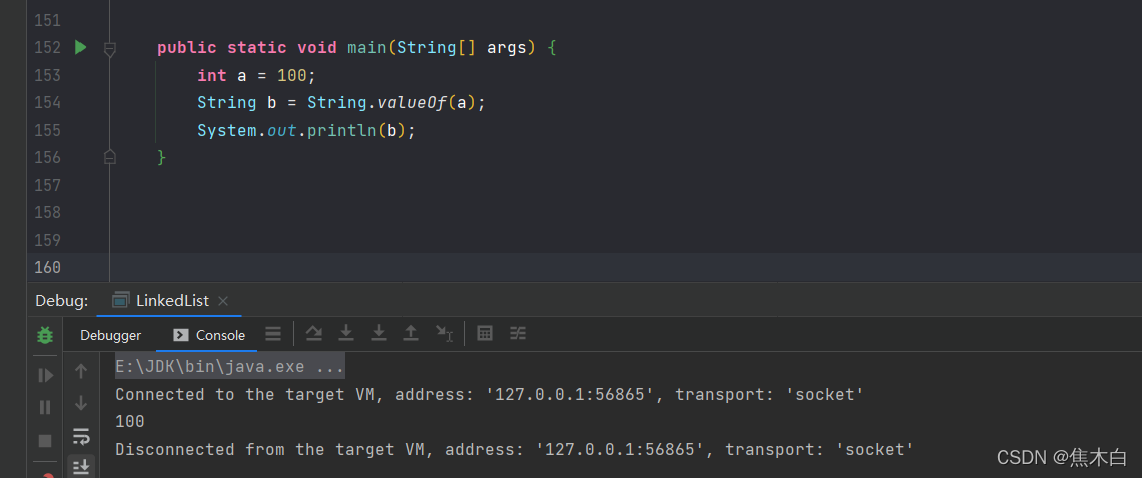
Task: Click the green run gutter icon beside main
Action: tap(81, 47)
